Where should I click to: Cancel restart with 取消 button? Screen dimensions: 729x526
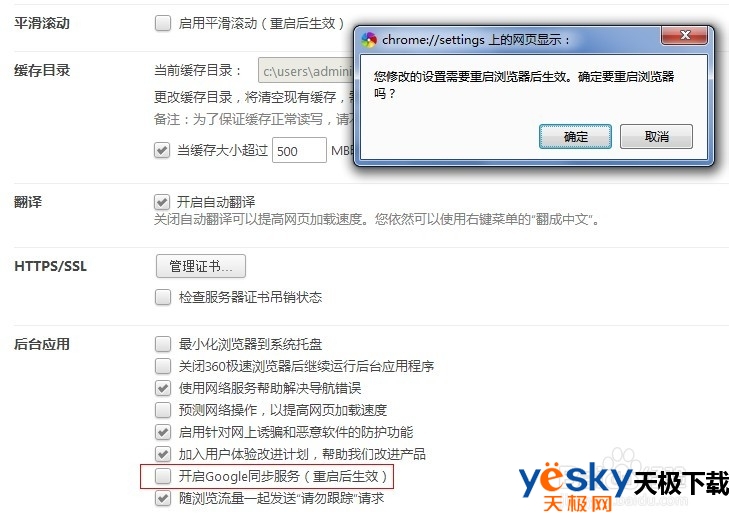coord(656,136)
